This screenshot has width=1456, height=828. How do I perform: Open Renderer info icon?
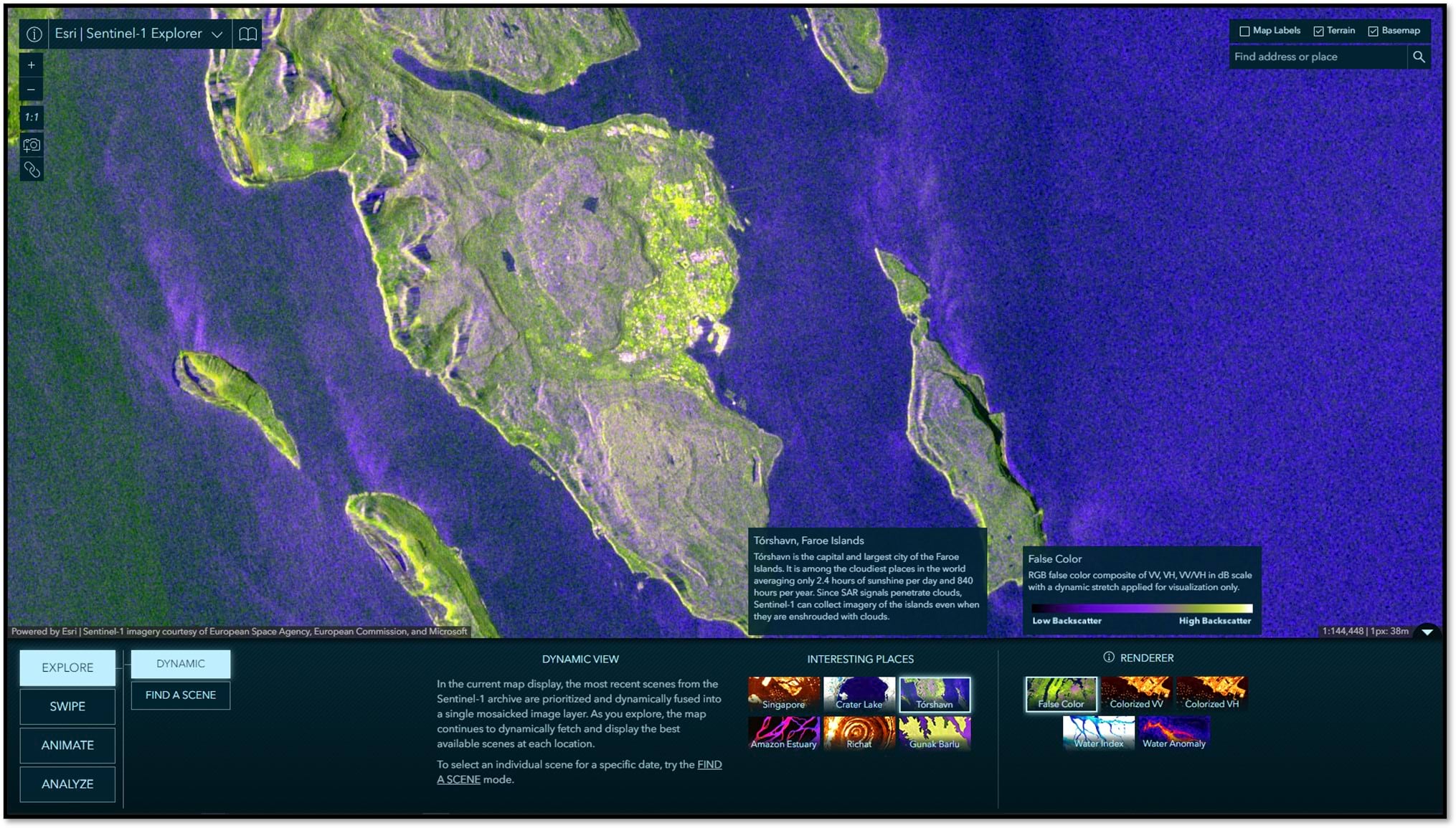tap(1108, 657)
